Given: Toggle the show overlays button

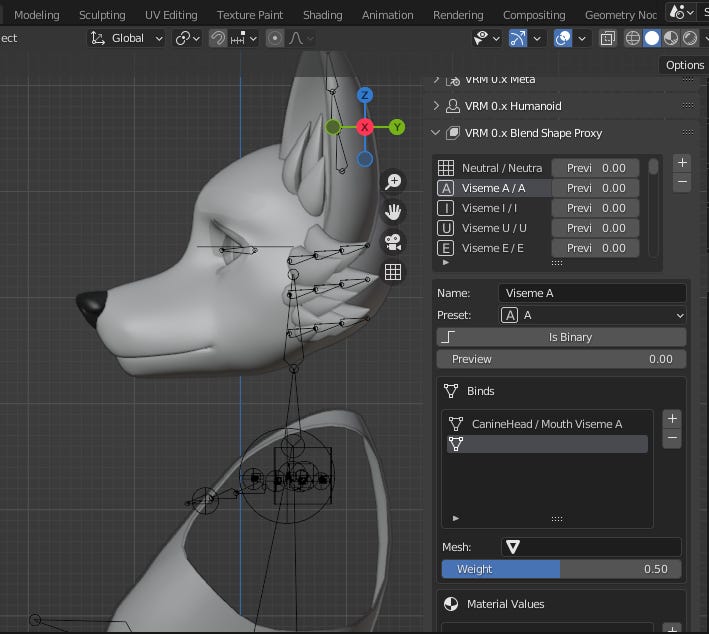Looking at the screenshot, I should (x=562, y=38).
